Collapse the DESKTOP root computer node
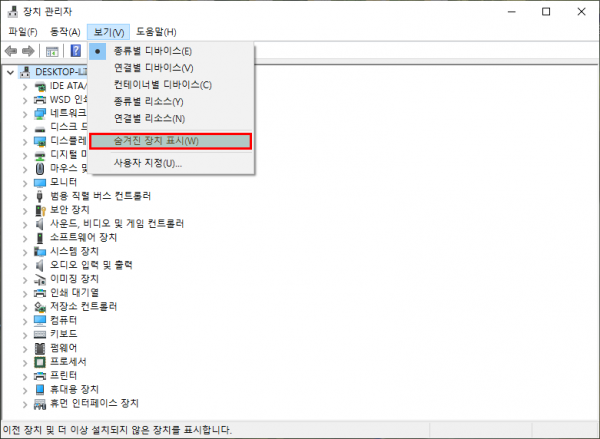 [11, 72]
